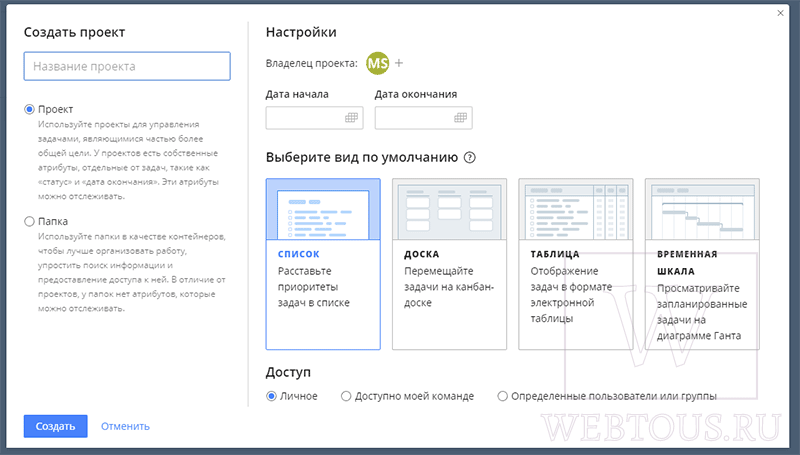Click the Дата окончания date field

(x=423, y=118)
